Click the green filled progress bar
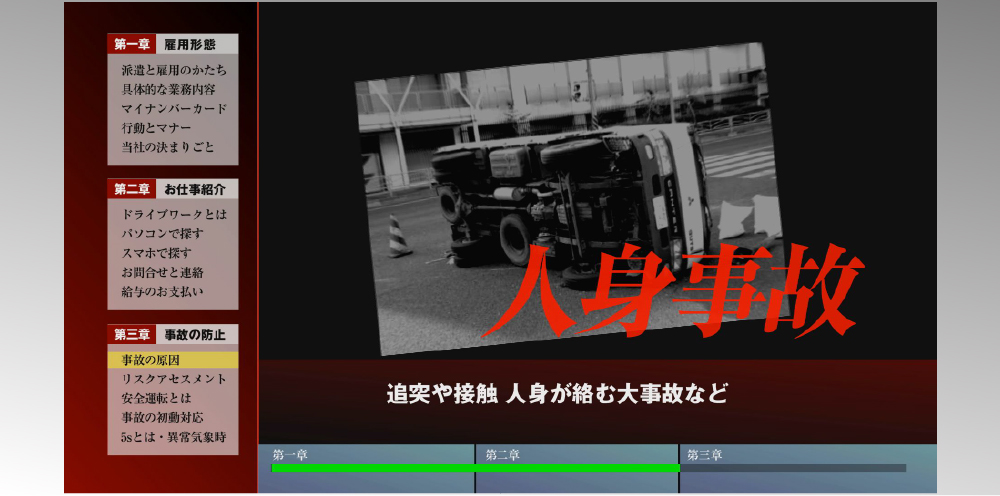The height and width of the screenshot is (496, 1000). tap(476, 468)
